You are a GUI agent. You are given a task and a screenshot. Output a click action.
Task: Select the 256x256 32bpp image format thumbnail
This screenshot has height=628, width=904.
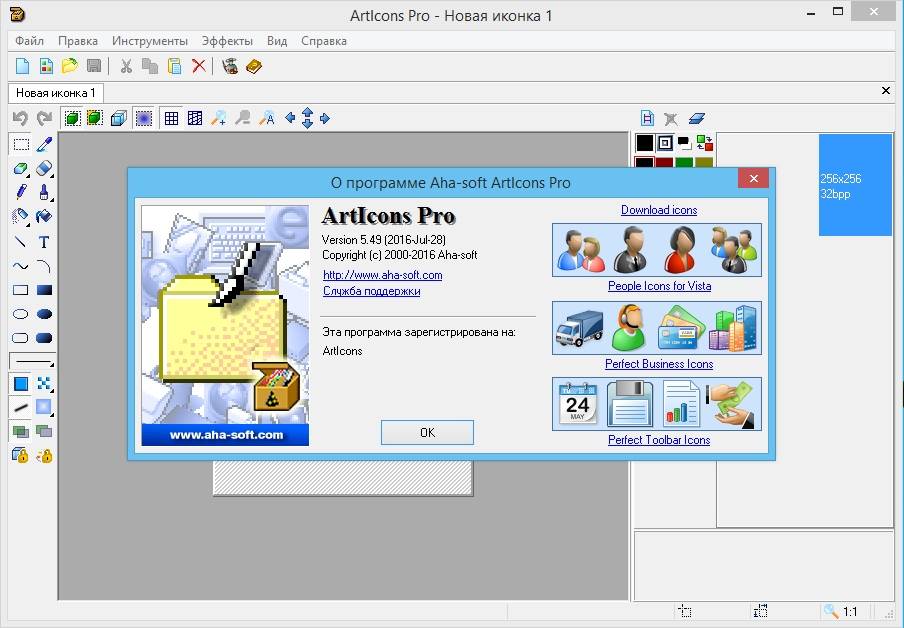856,185
